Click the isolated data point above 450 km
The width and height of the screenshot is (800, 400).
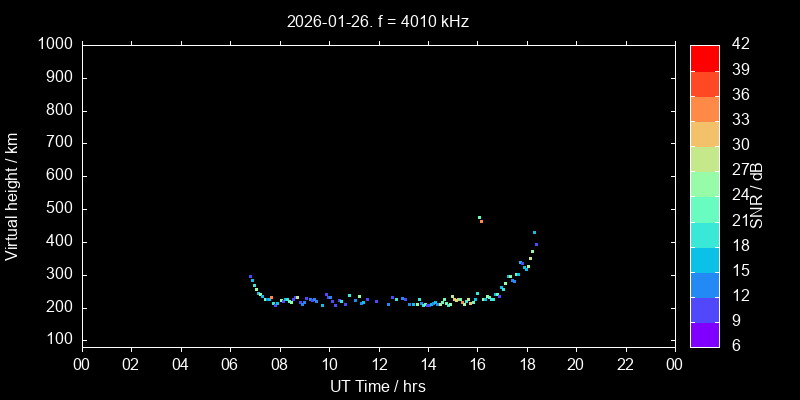click(480, 219)
